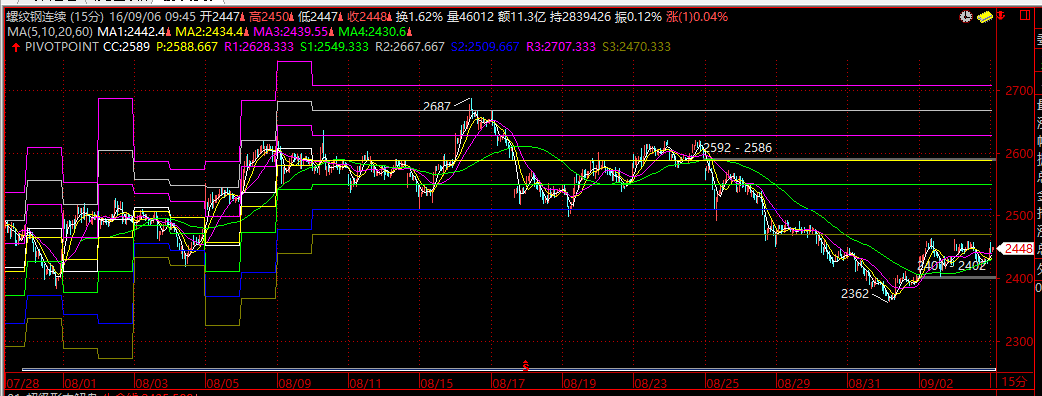The image size is (1042, 396).
Task: Click the PIVOTPOINT indicator name
Action: pyautogui.click(x=61, y=47)
